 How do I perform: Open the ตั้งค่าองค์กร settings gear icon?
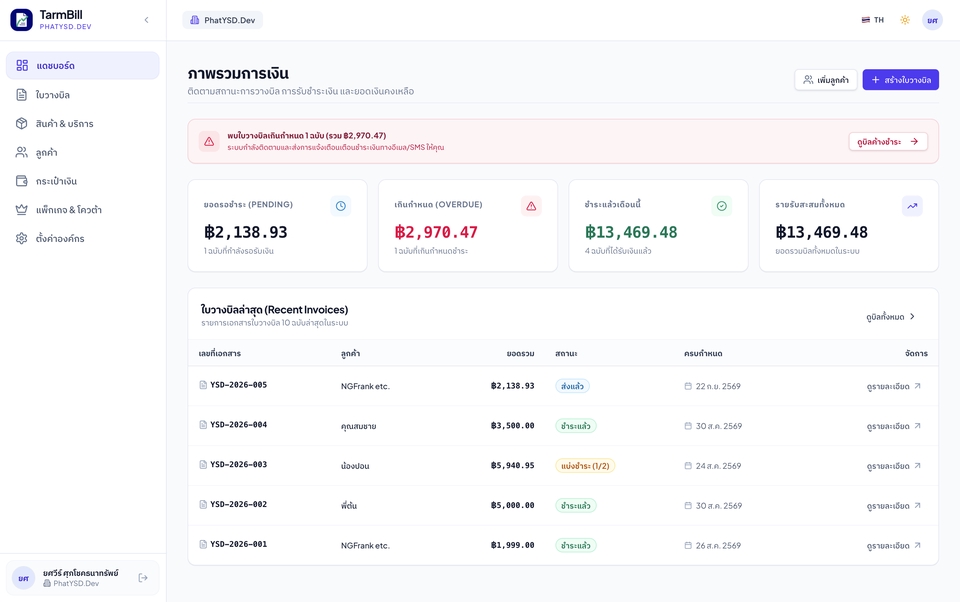(21, 238)
